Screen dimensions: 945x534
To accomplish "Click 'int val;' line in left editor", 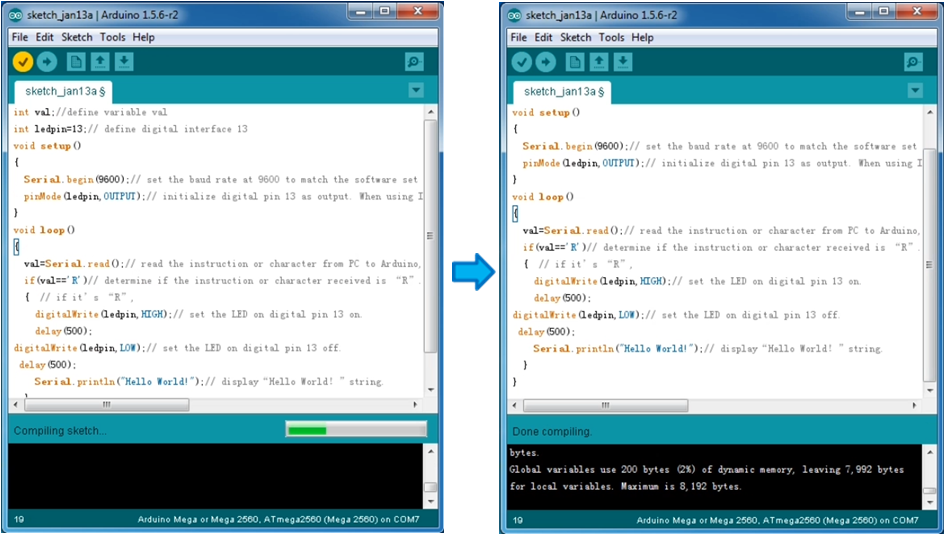I will pyautogui.click(x=90, y=112).
